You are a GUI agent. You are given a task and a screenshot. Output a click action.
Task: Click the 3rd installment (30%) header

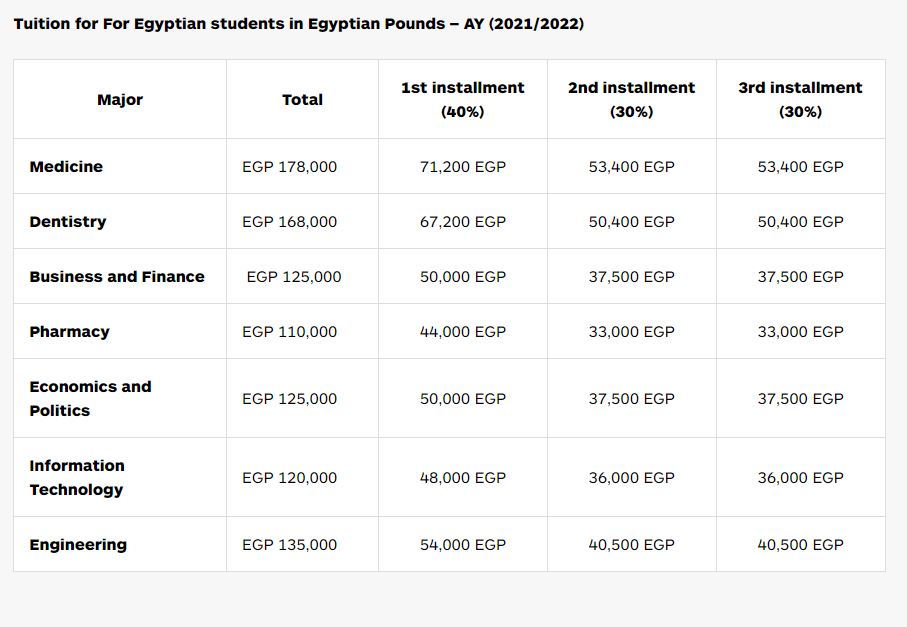click(x=801, y=99)
